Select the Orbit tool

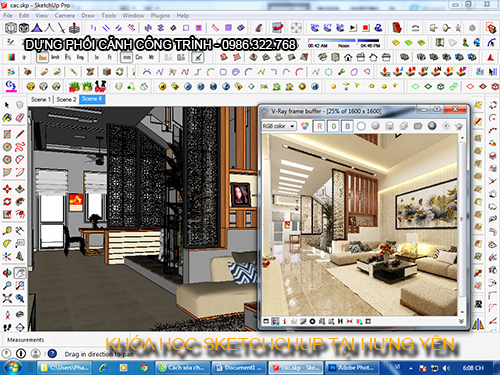point(7,273)
